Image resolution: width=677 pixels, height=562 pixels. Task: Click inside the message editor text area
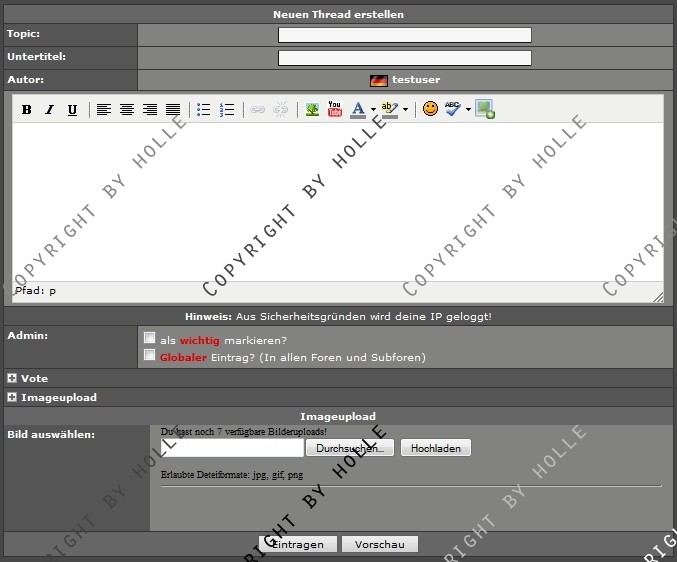pyautogui.click(x=338, y=202)
